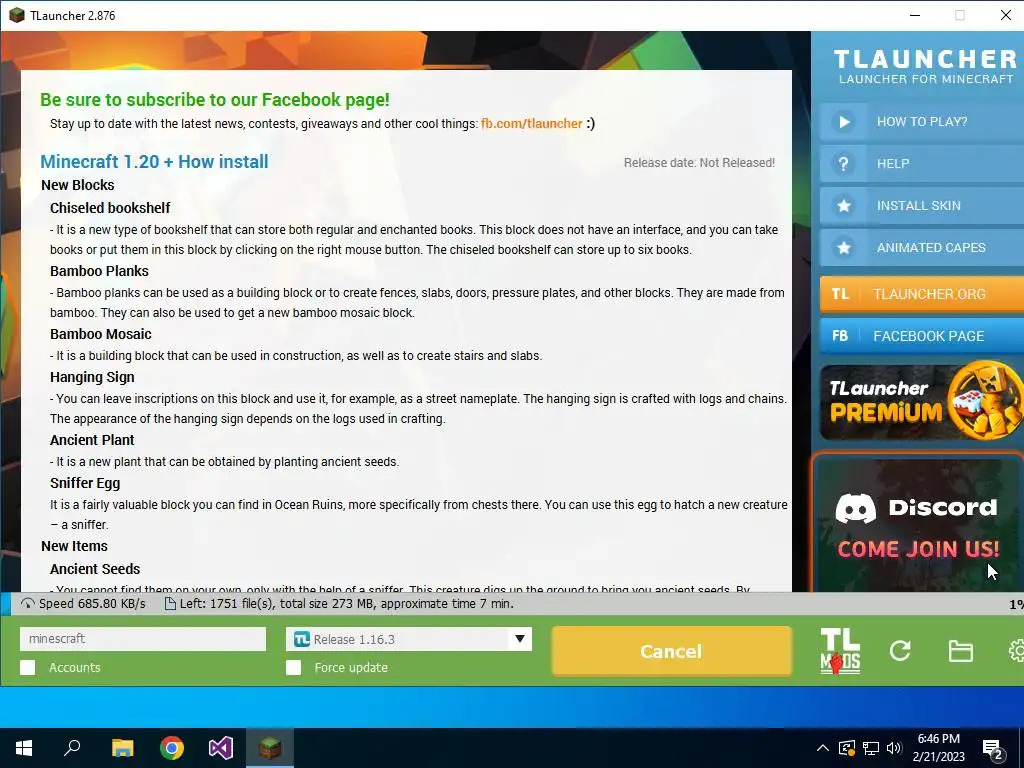Click the Chiseled bookshelf heading
The image size is (1024, 768).
[110, 208]
